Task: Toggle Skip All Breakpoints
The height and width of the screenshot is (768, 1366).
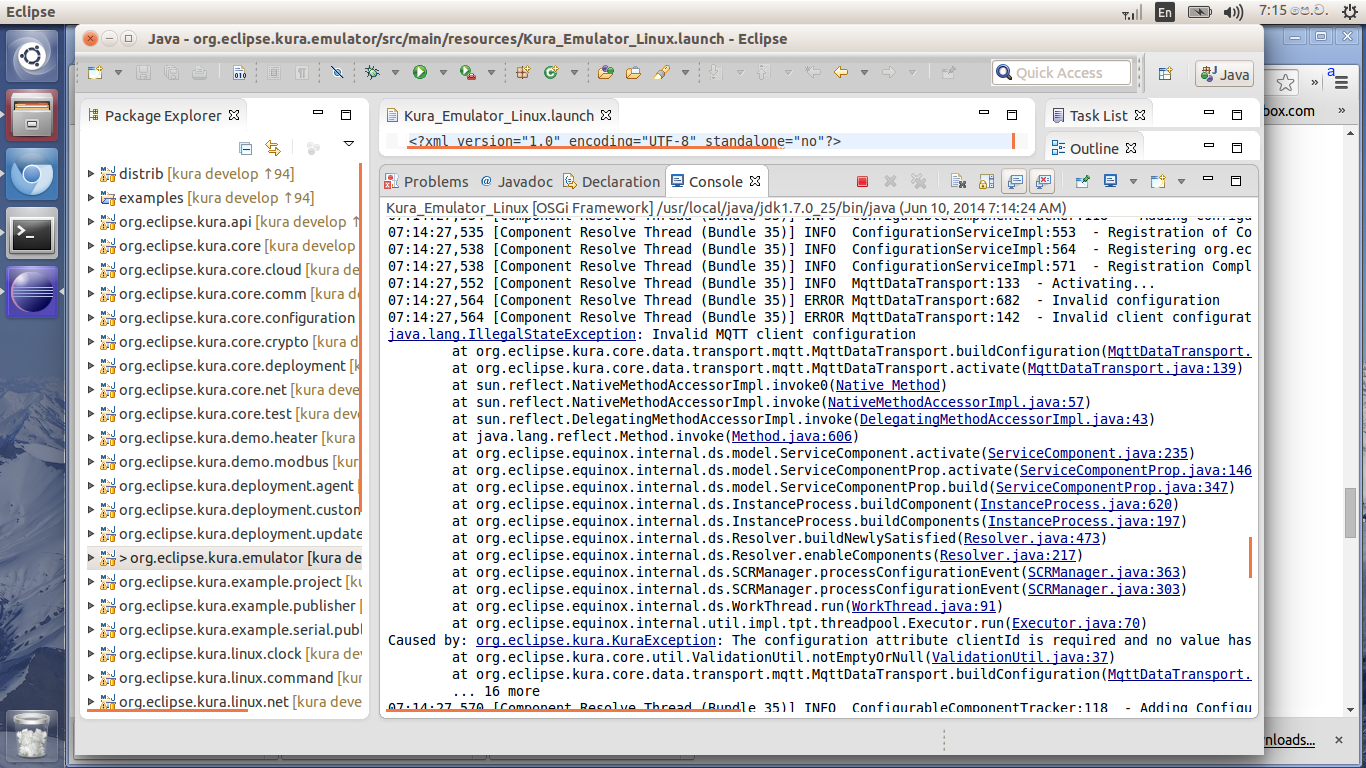Action: tap(337, 73)
